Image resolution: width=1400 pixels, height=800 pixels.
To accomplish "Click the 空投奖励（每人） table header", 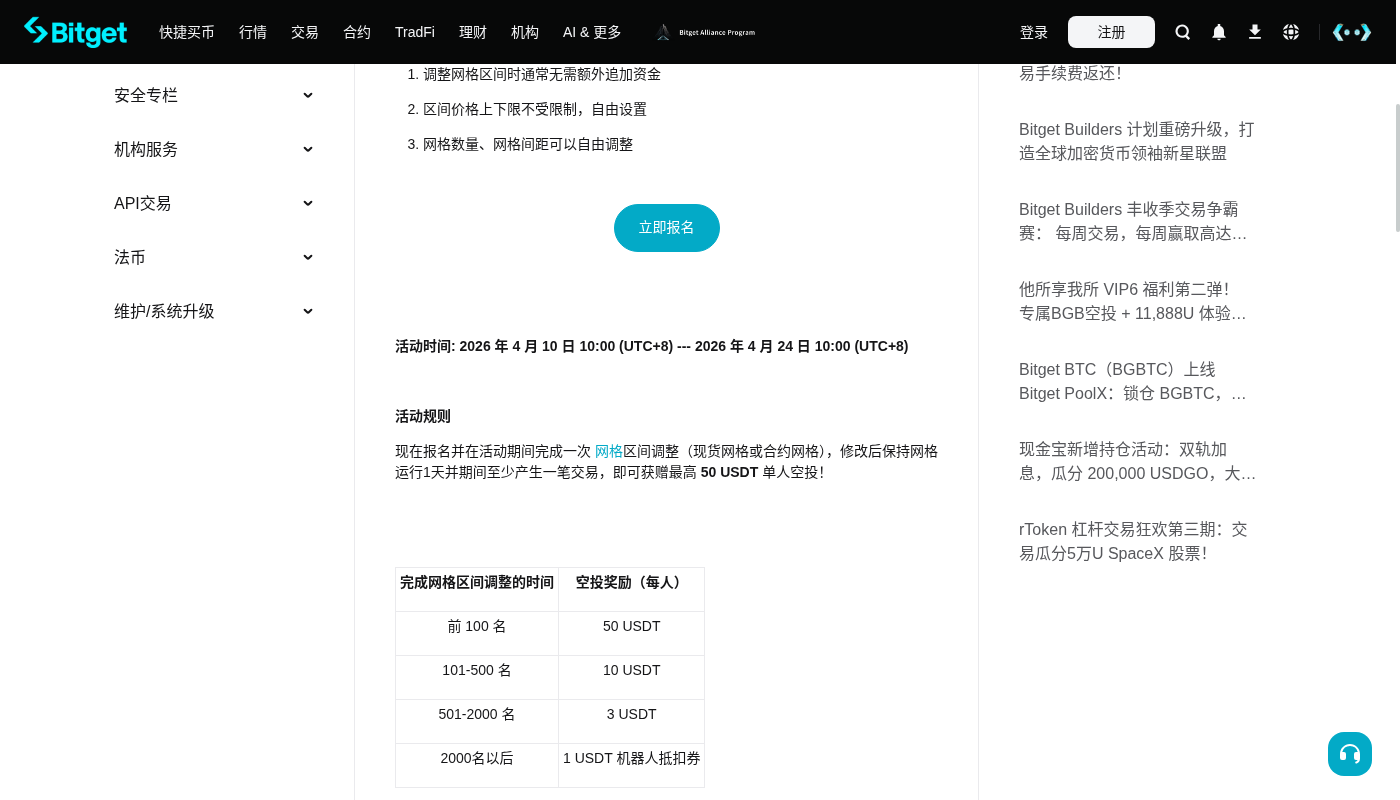I will coord(632,589).
